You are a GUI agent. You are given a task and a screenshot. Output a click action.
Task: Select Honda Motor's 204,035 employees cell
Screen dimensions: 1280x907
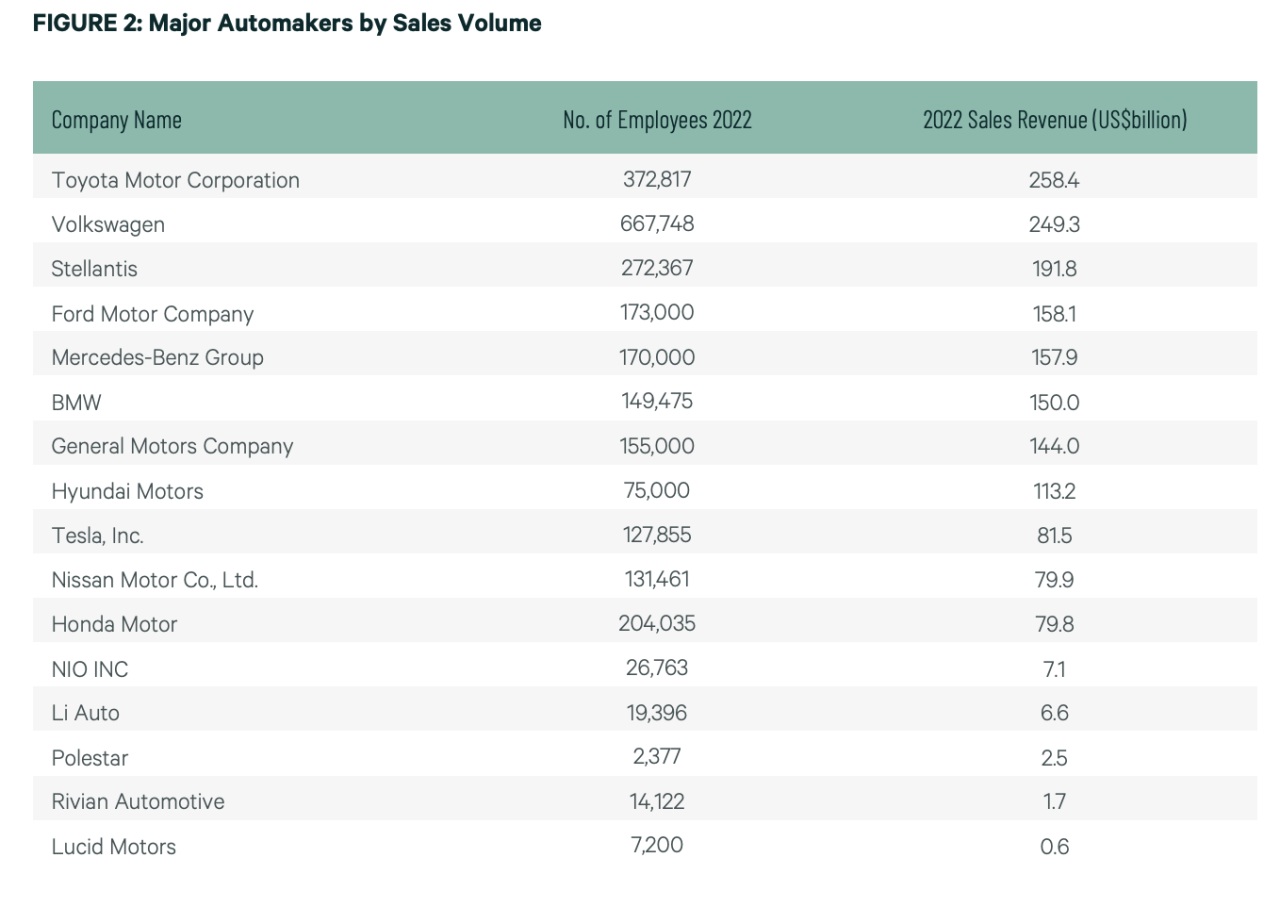(657, 623)
